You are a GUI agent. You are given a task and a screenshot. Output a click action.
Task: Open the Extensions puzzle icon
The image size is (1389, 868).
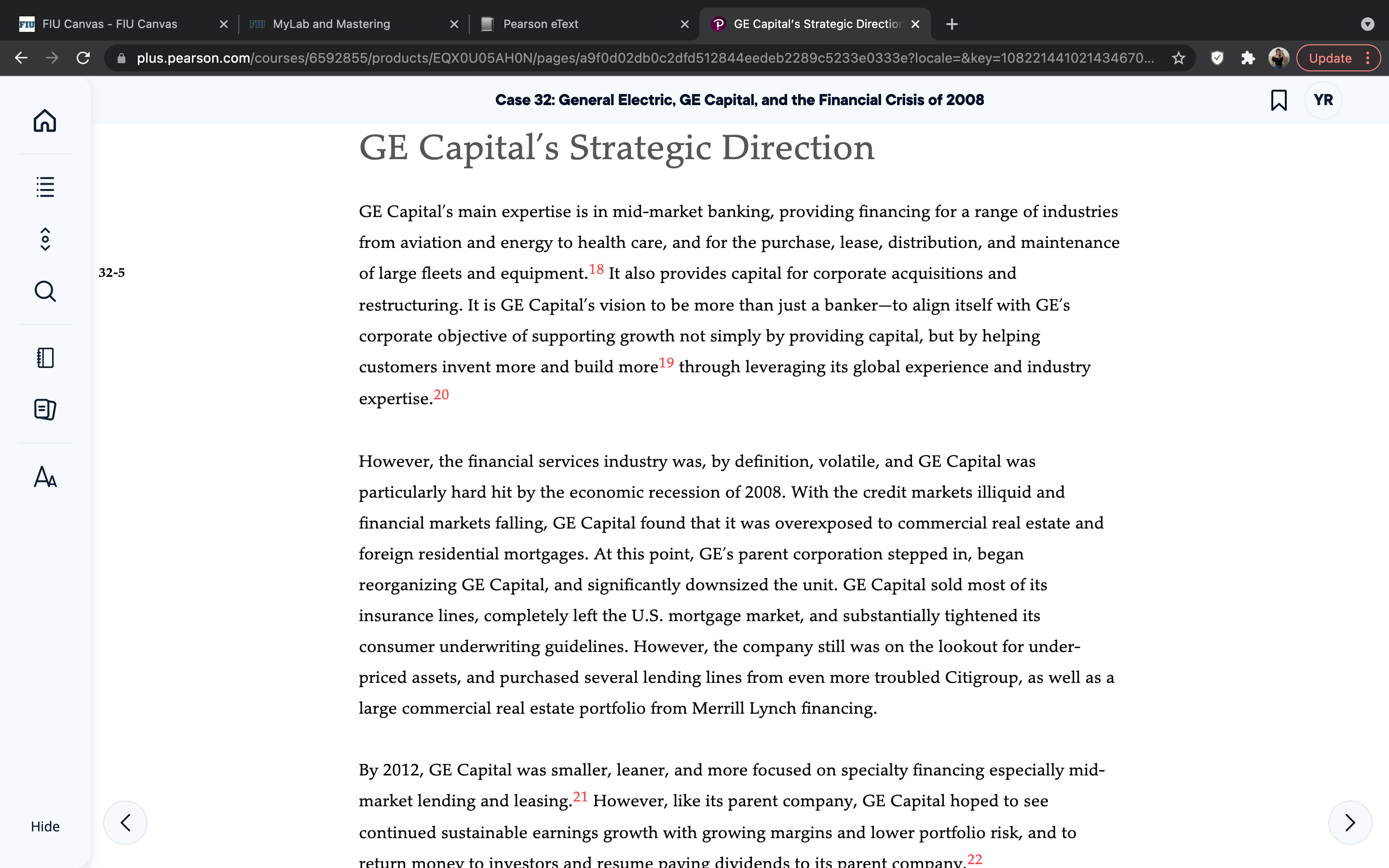[x=1248, y=58]
